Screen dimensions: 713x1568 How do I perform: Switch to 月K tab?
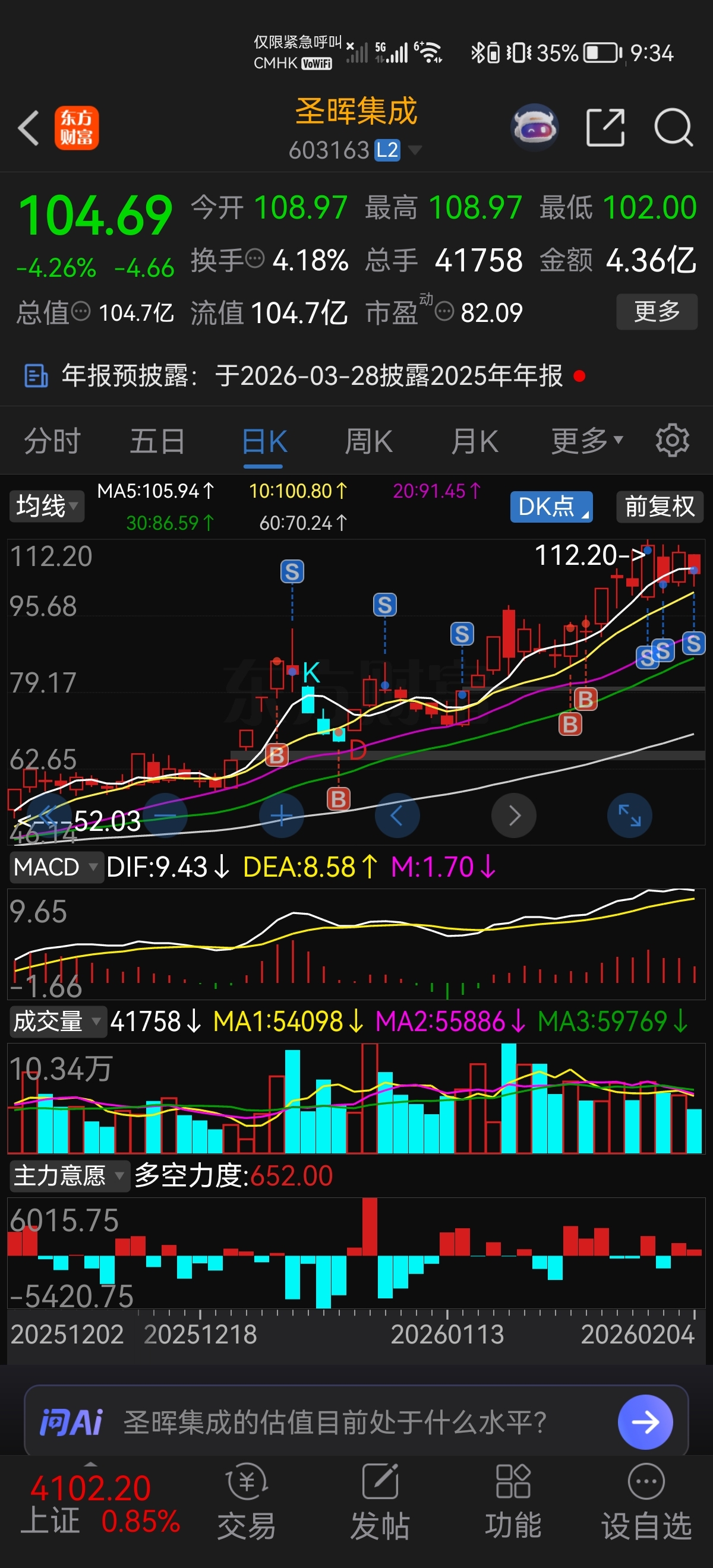(475, 440)
